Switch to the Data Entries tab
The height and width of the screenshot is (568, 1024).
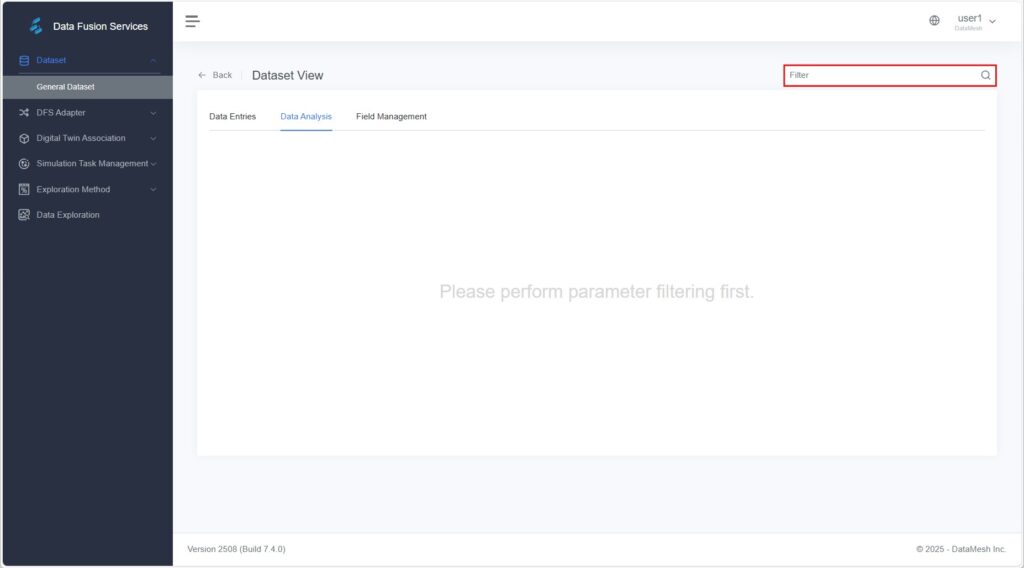pyautogui.click(x=232, y=117)
